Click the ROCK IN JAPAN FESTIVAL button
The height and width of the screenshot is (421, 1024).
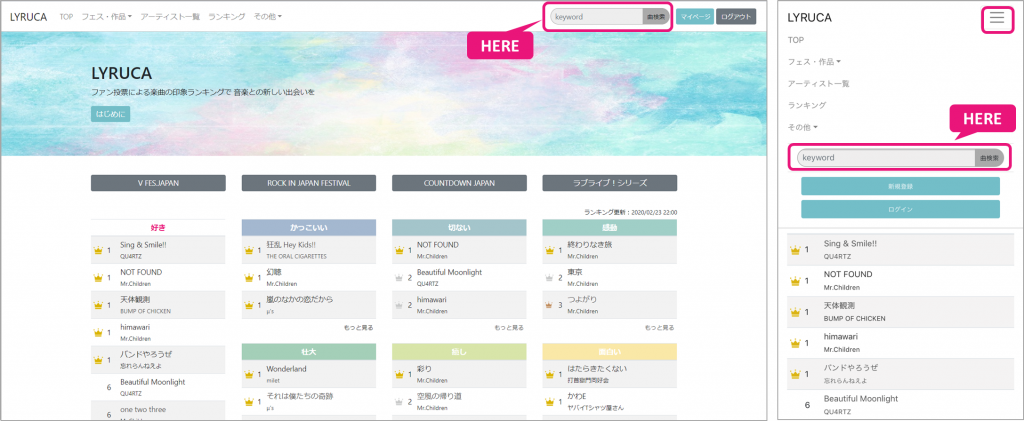pos(309,183)
